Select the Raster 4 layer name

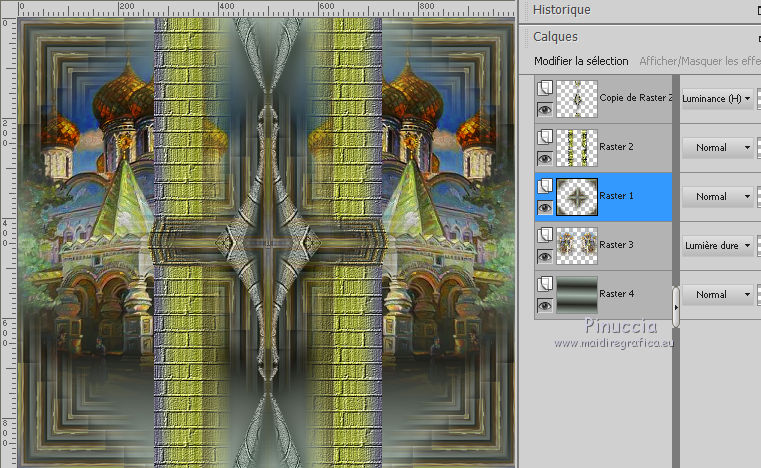(x=616, y=294)
